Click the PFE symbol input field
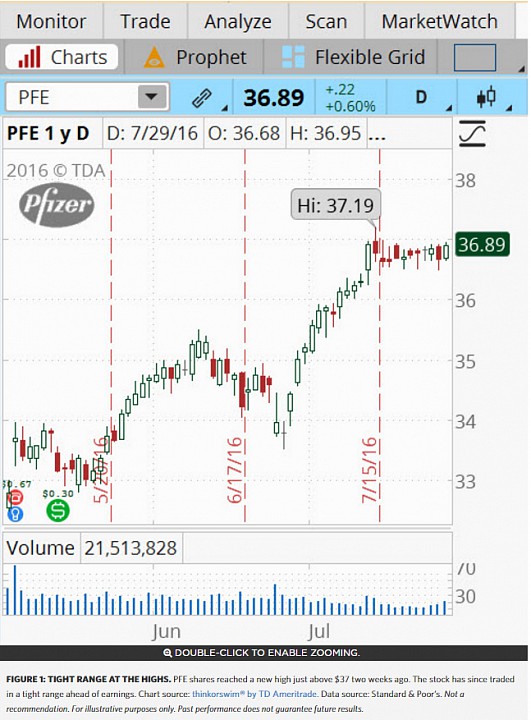Screen dimensions: 531x720 click(x=87, y=97)
